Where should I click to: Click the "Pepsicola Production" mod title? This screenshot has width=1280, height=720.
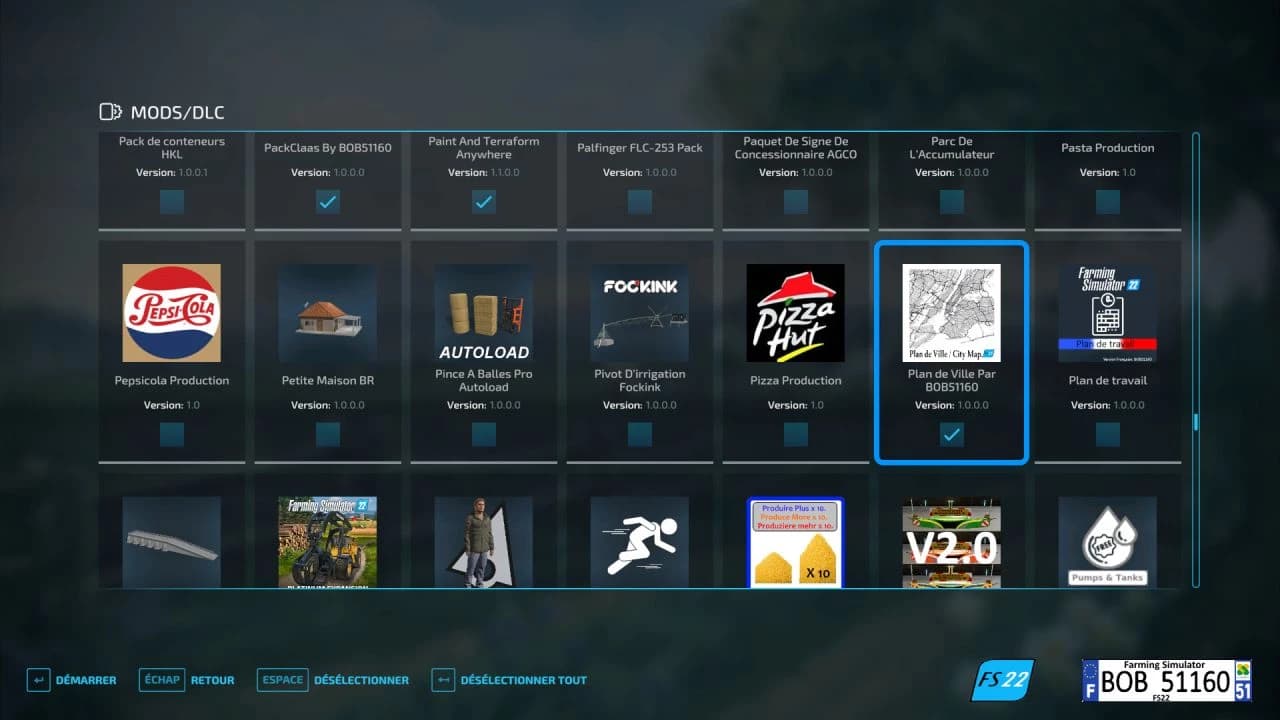(x=172, y=381)
